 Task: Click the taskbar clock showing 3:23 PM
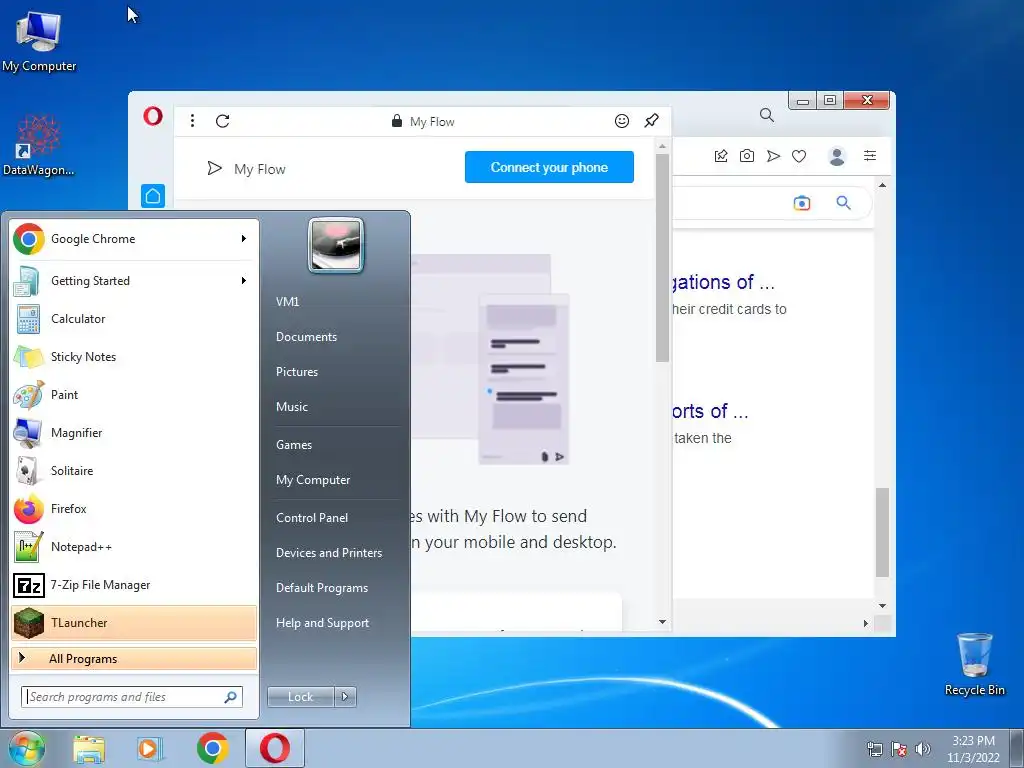(973, 749)
